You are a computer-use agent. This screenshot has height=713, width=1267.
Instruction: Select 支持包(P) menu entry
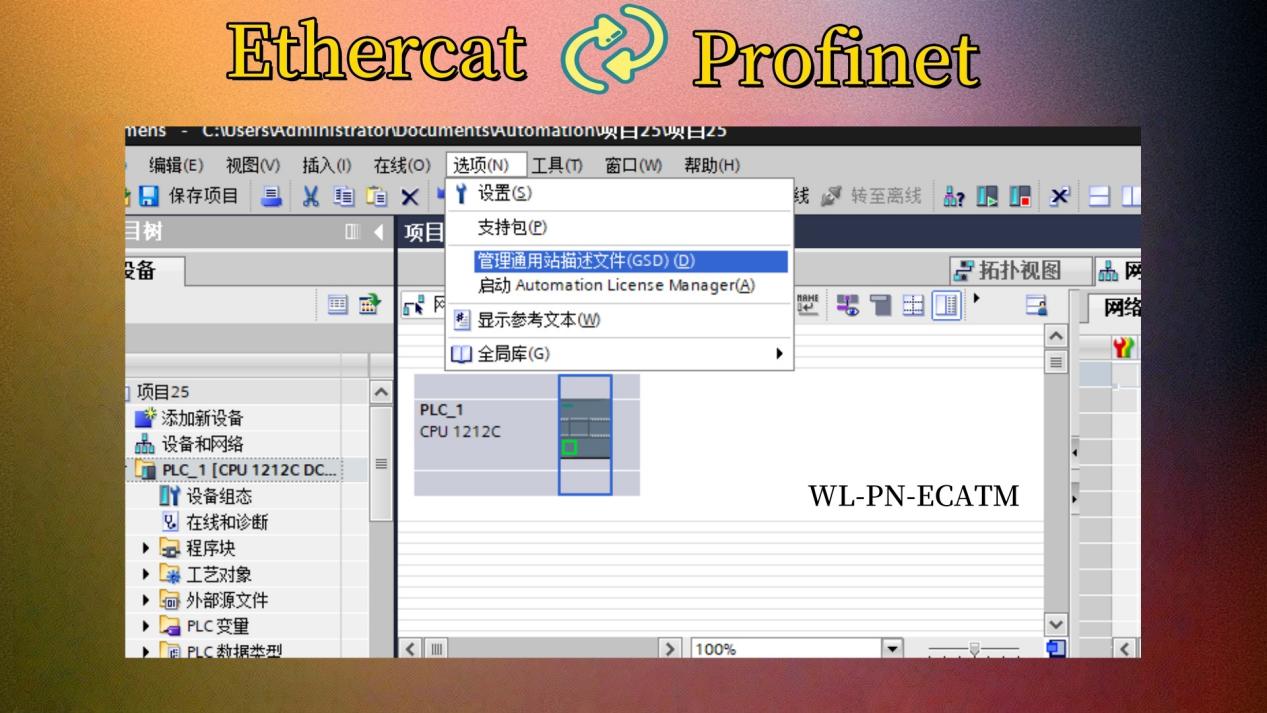click(x=619, y=228)
